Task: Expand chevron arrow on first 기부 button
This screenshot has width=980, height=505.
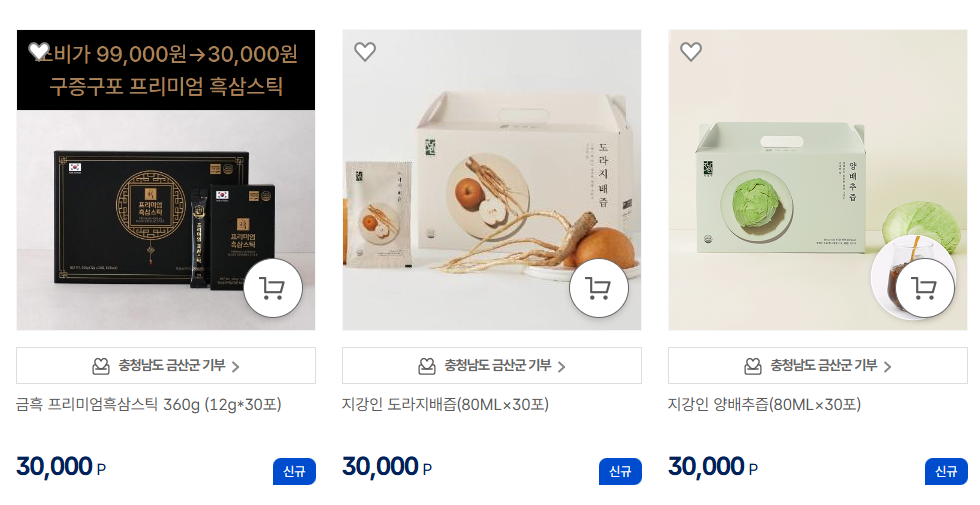Action: (236, 367)
